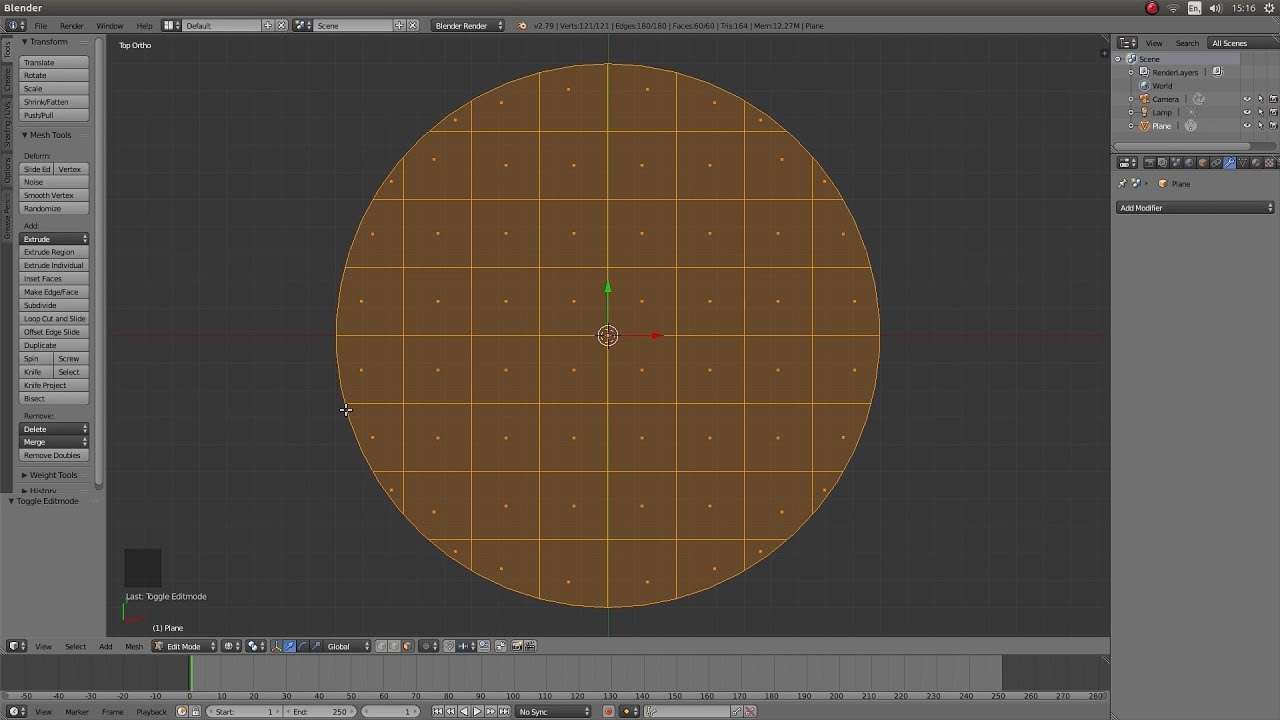This screenshot has height=720, width=1280.
Task: Select vertex selection mode icon
Action: [x=381, y=646]
